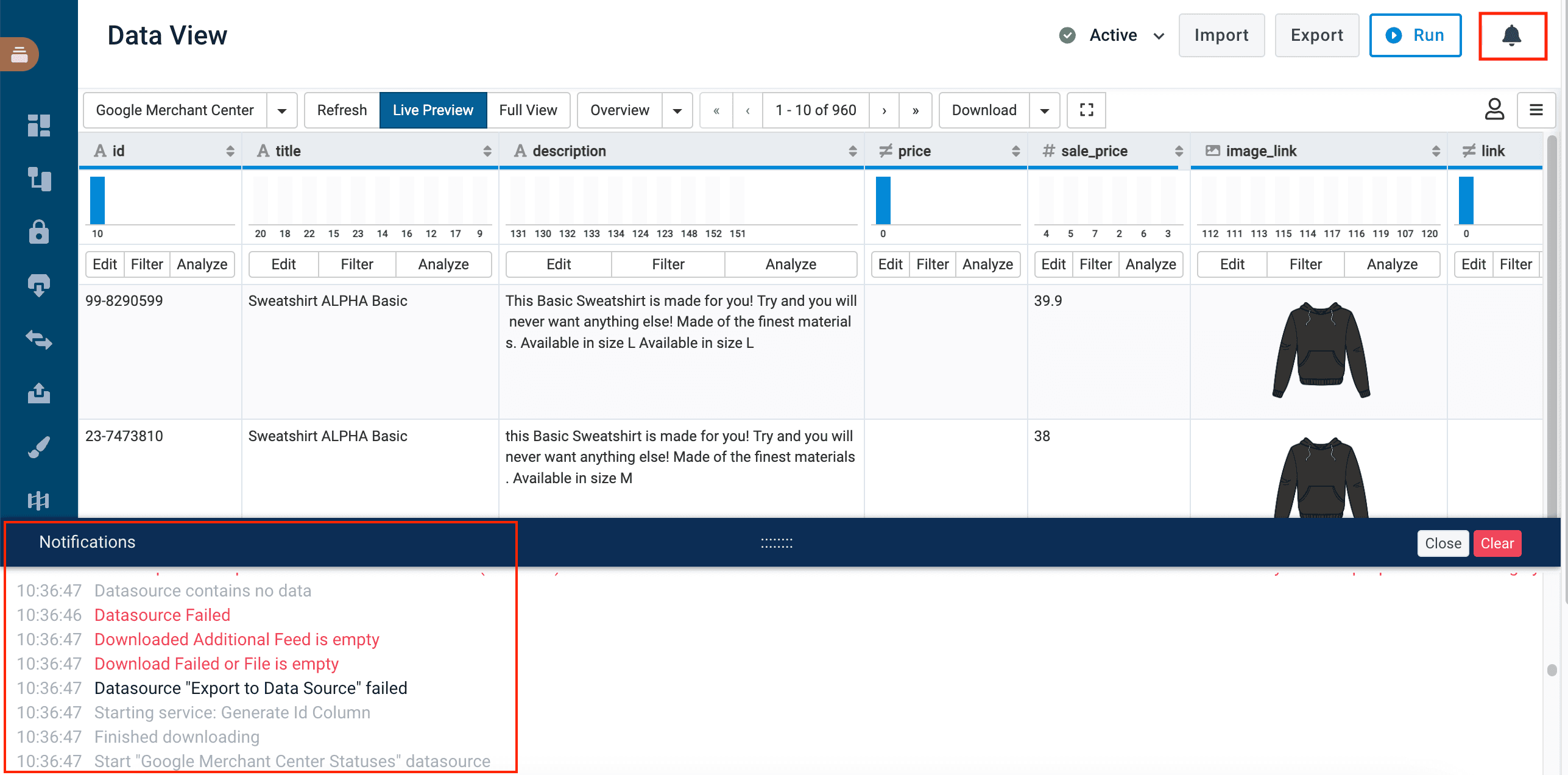This screenshot has height=775, width=1568.
Task: Expand the Download options arrow
Action: tap(1044, 110)
